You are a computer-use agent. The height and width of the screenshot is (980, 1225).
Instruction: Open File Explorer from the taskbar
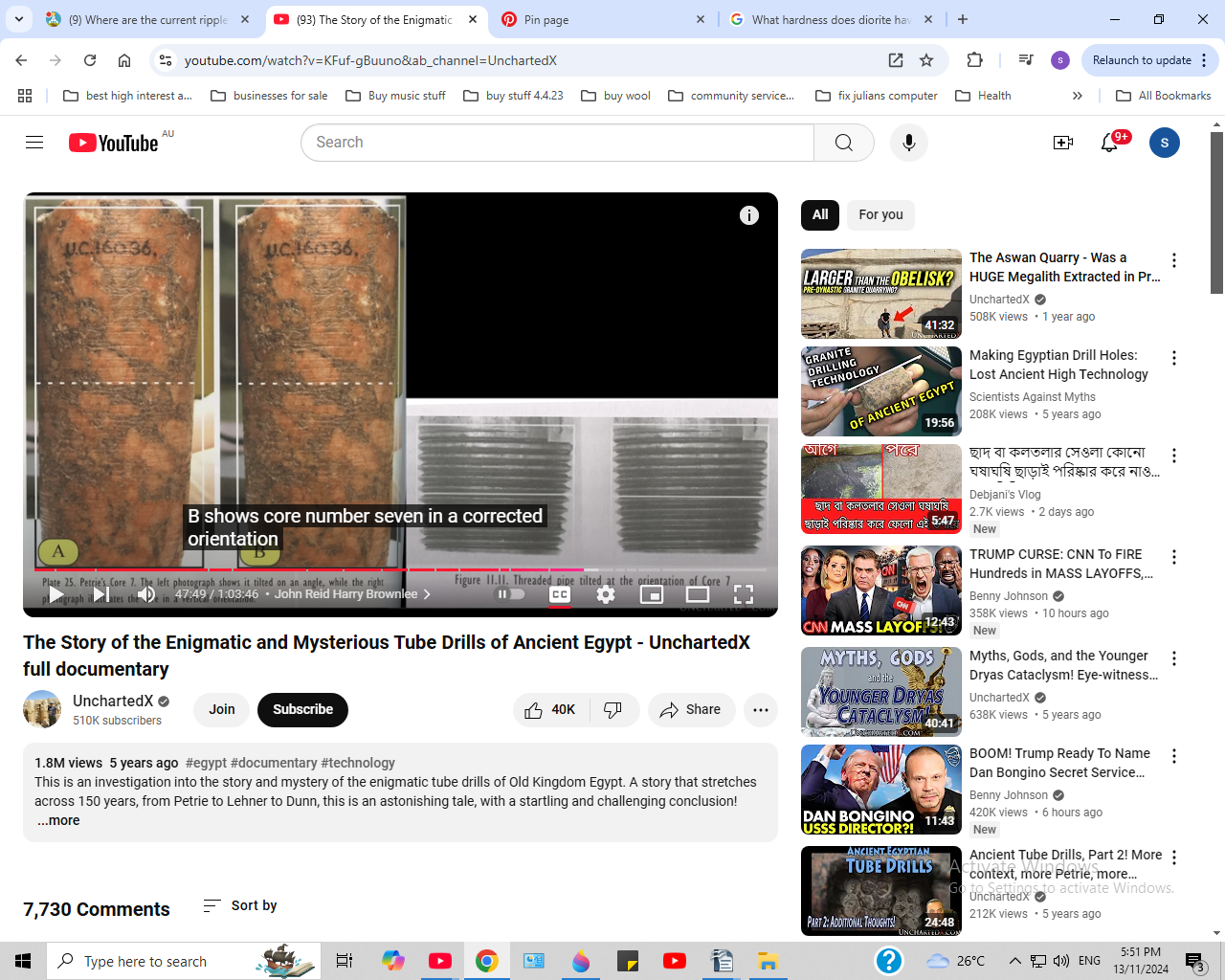(768, 961)
